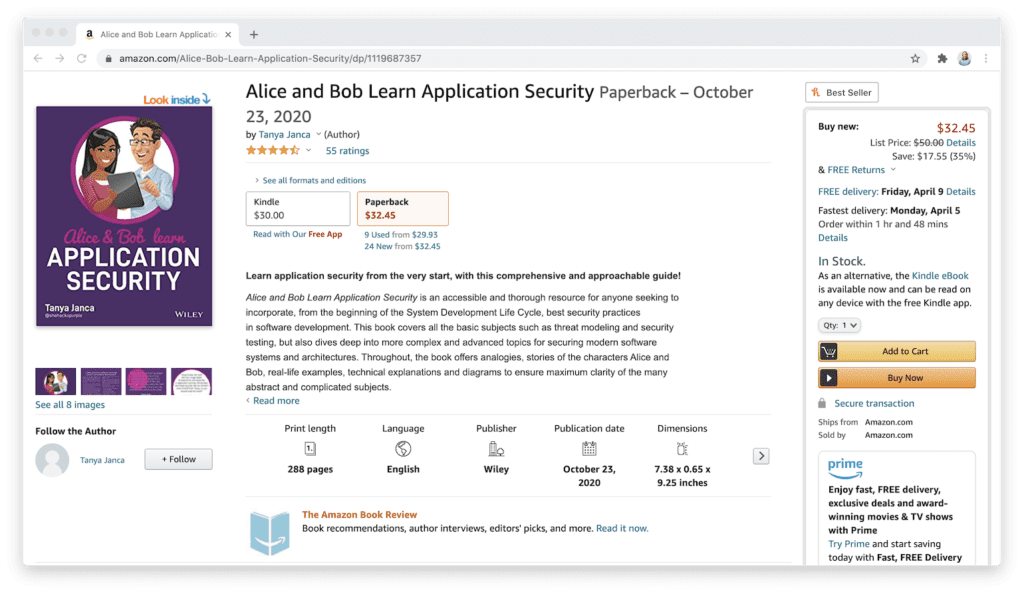The height and width of the screenshot is (594, 1024).
Task: Open Tanya Janca under Follow the Author
Action: pos(102,460)
